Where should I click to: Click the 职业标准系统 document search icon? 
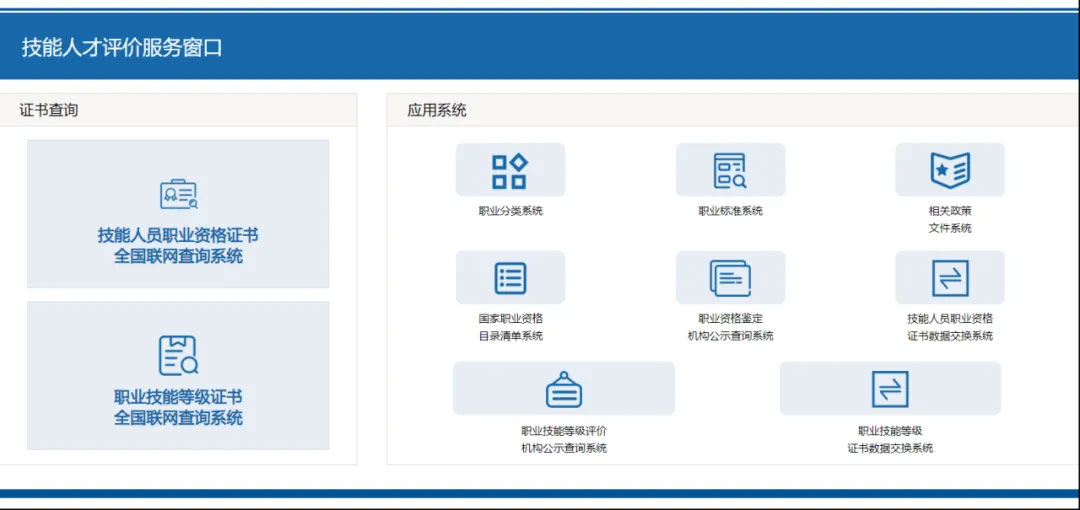(730, 171)
